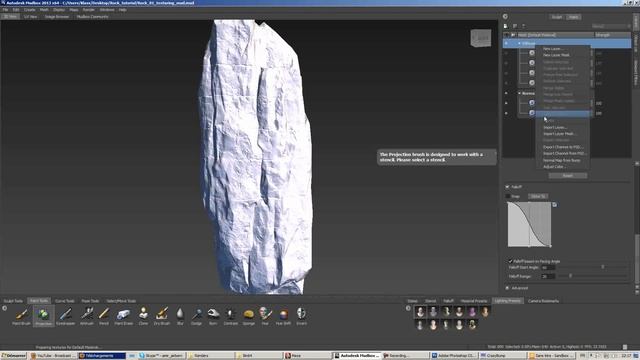Select the Hue Shift tool
Screen dimensions: 640x360
[283, 316]
